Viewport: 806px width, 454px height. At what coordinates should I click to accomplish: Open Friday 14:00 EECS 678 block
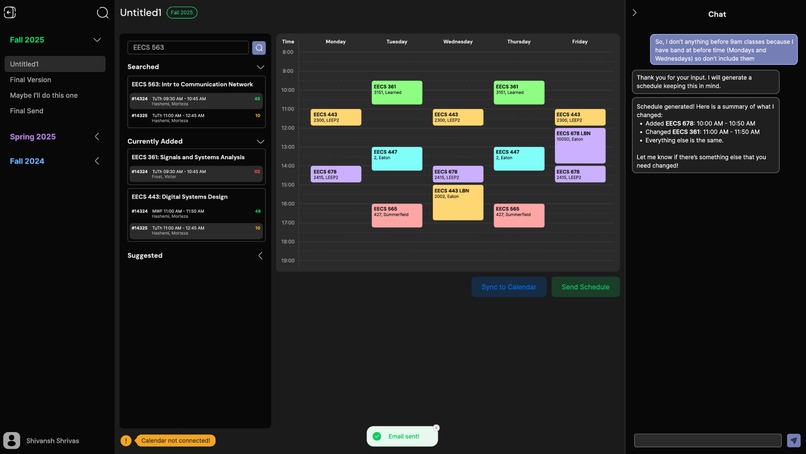[580, 174]
